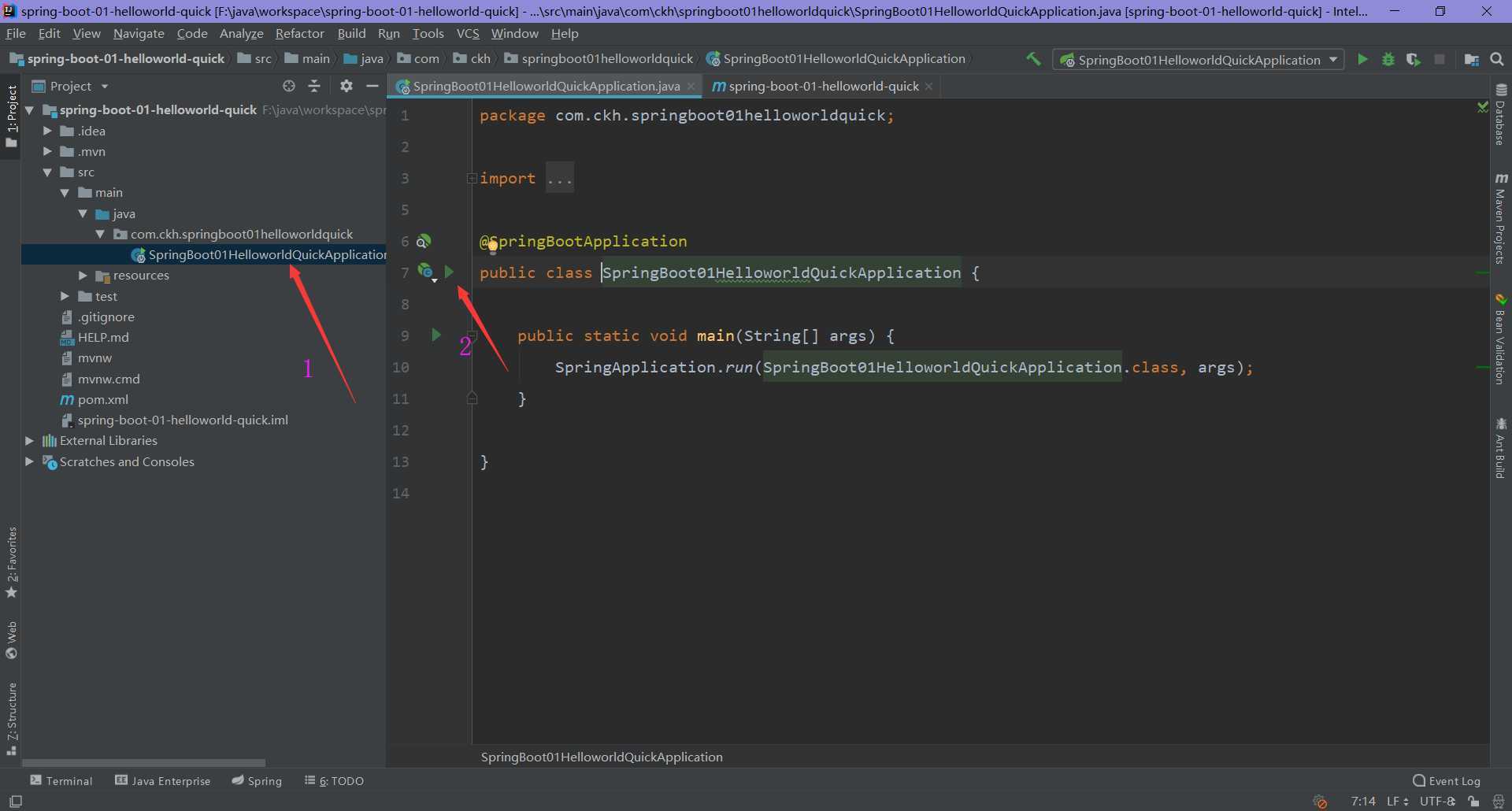Click the 7:14 caret position indicator

coord(1363,802)
